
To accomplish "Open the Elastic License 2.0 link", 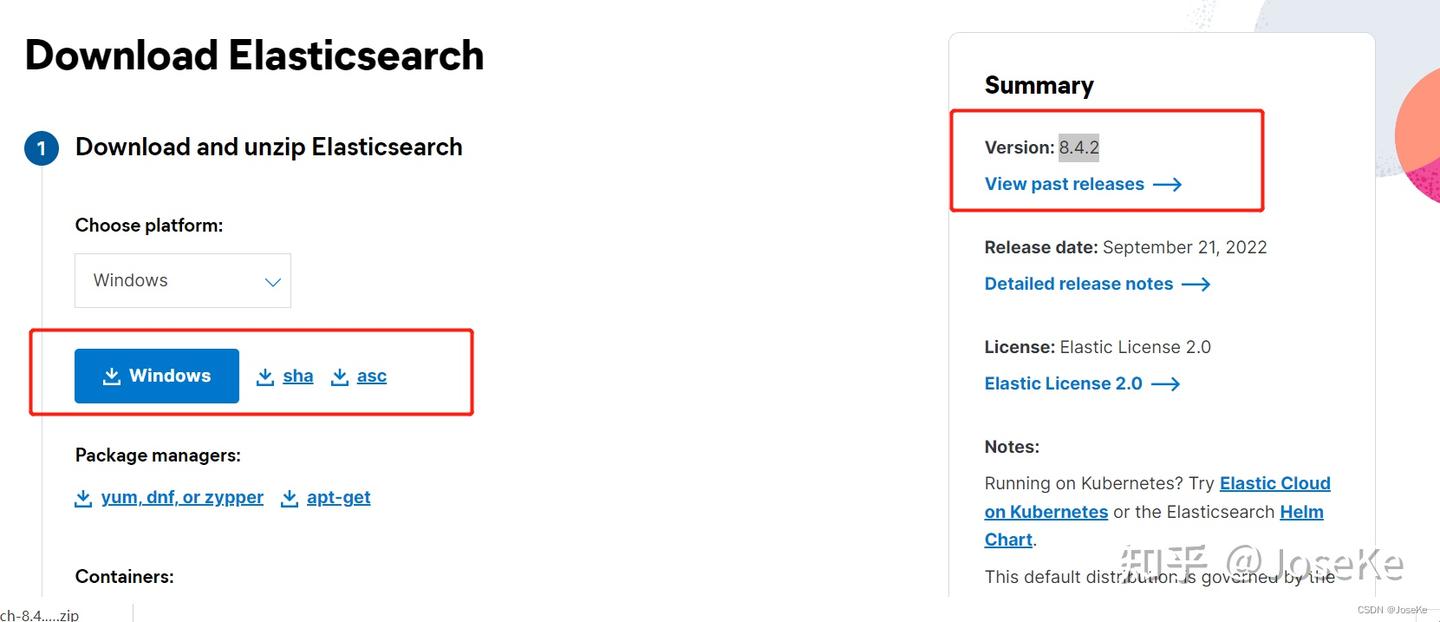I will [x=1063, y=383].
